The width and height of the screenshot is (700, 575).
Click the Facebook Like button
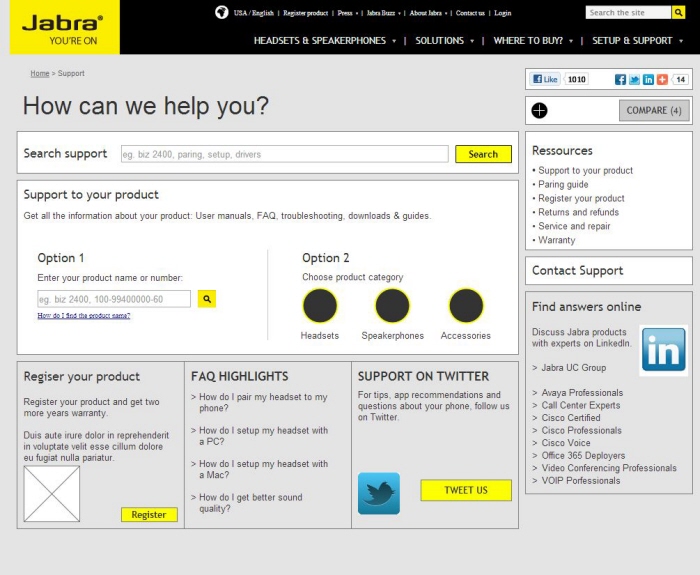(546, 79)
